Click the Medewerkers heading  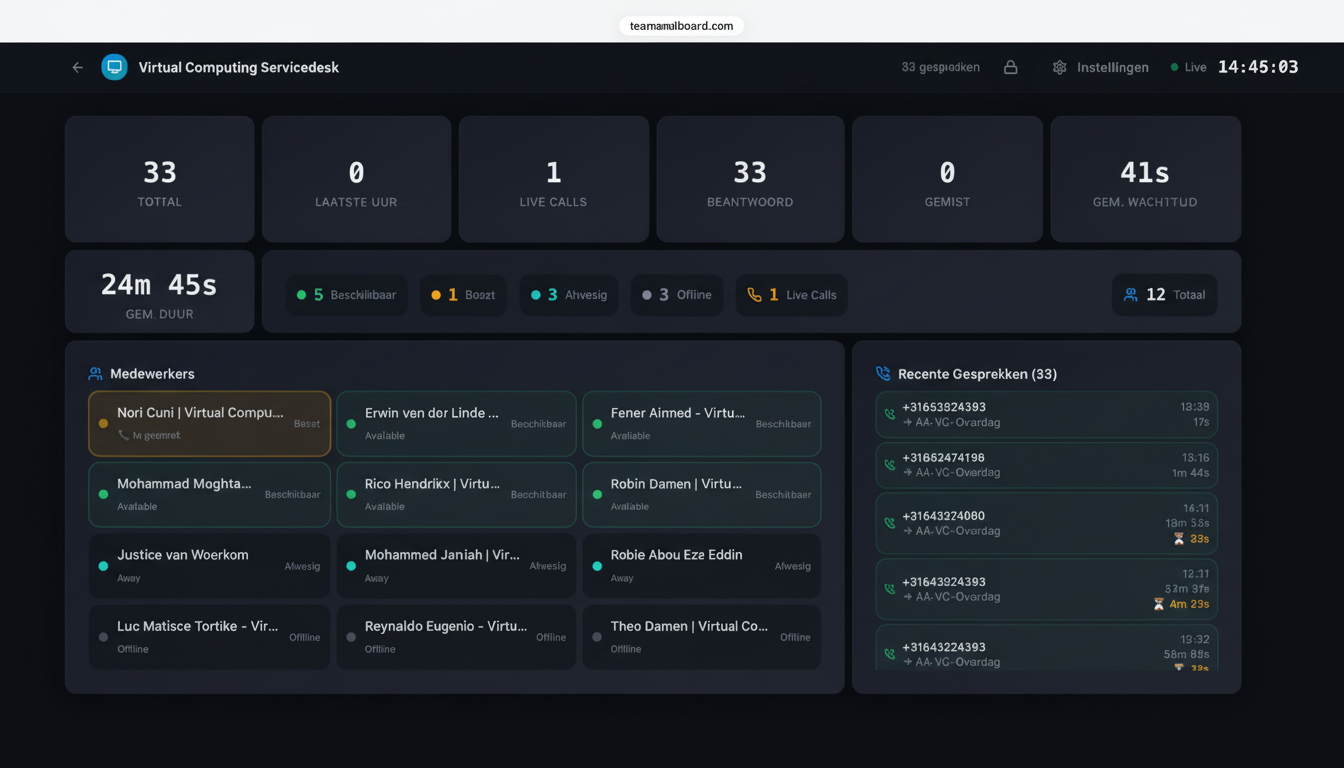[152, 374]
